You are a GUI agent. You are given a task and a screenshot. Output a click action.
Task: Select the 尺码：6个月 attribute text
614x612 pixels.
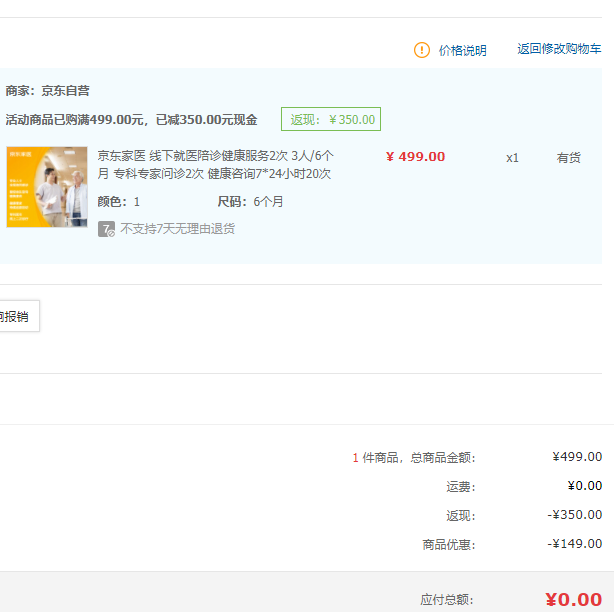coord(250,202)
